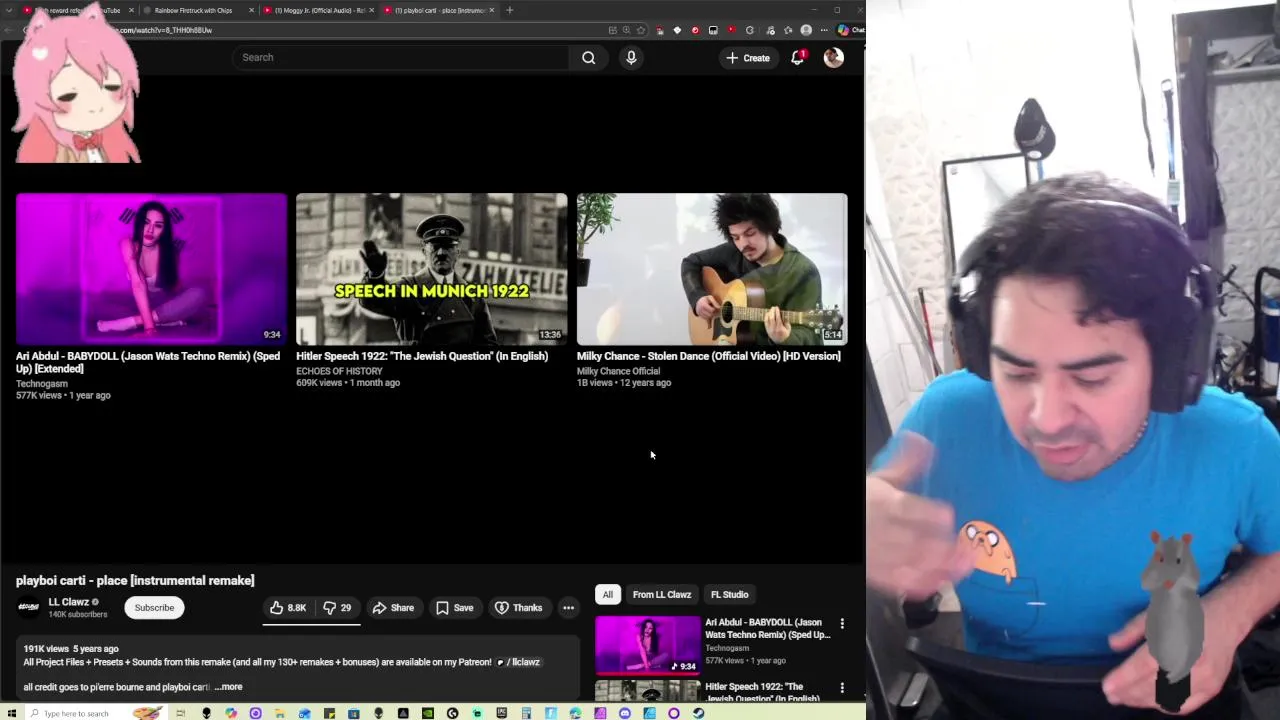Open the YouTube notifications bell
1280x720 pixels.
click(x=797, y=58)
